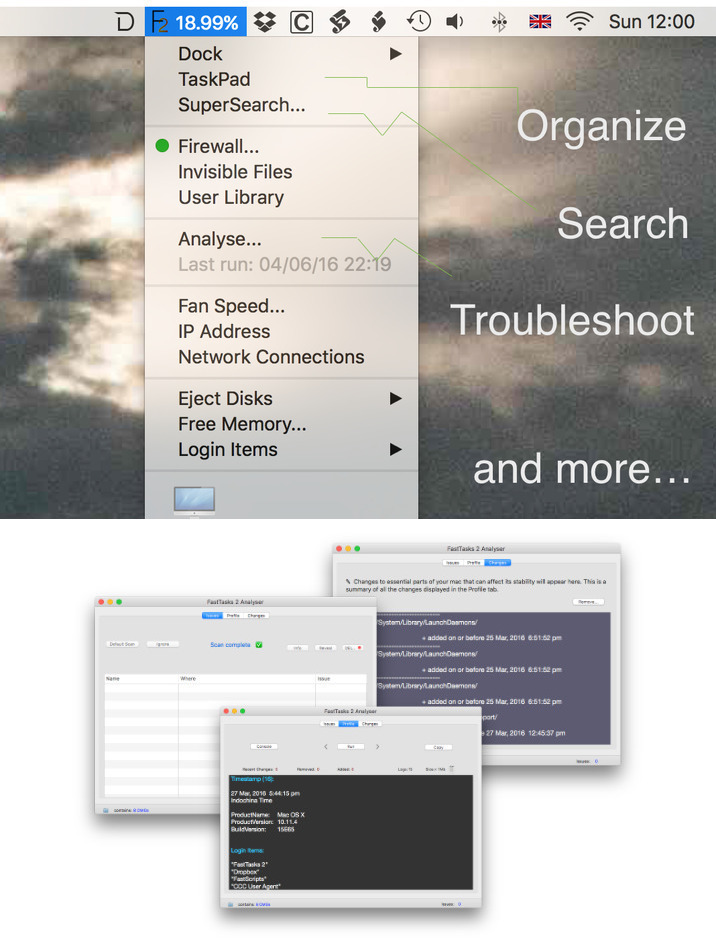Click the DEL button with red dot

coord(353,648)
